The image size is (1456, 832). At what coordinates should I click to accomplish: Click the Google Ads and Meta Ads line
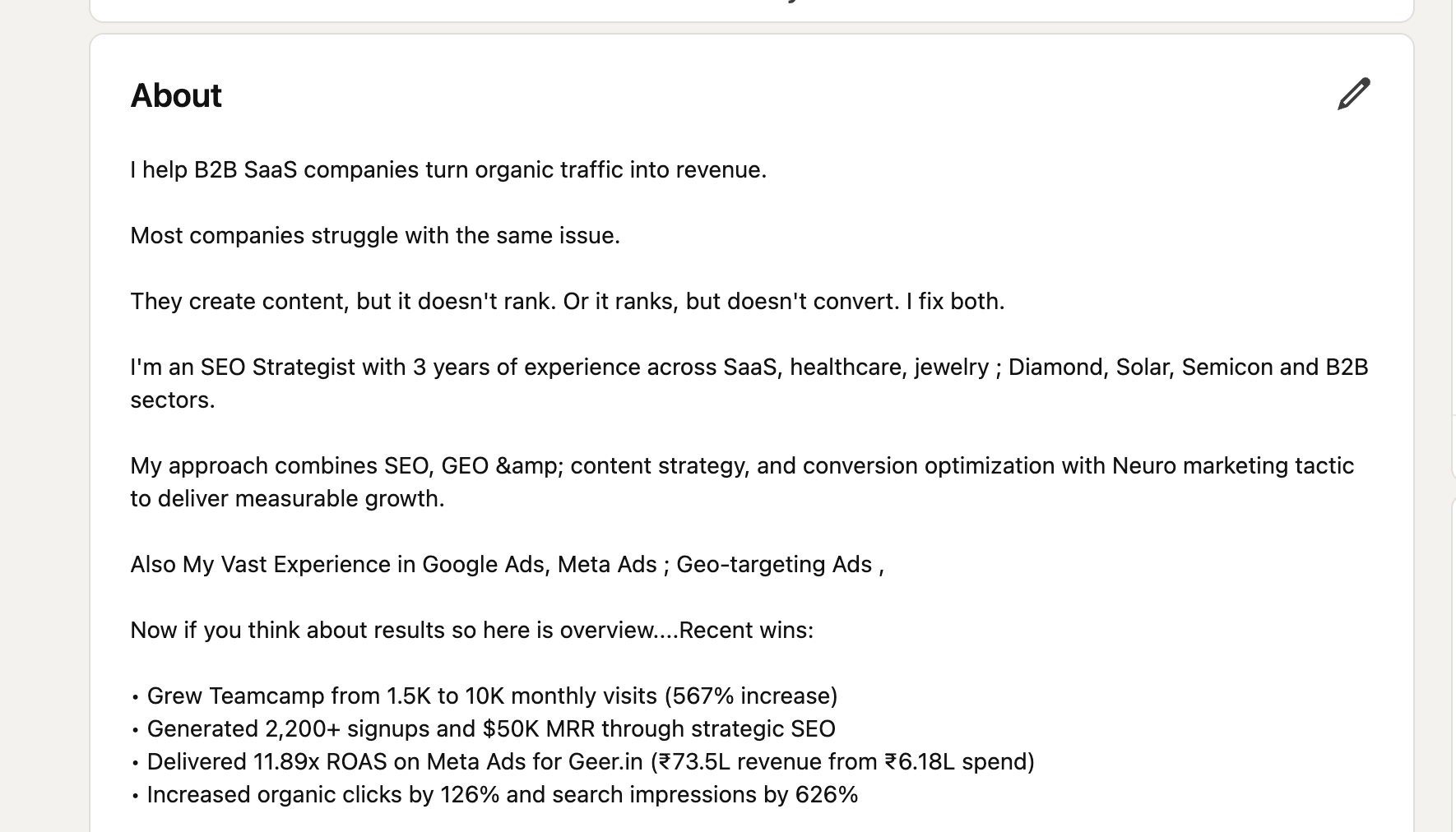(x=506, y=564)
